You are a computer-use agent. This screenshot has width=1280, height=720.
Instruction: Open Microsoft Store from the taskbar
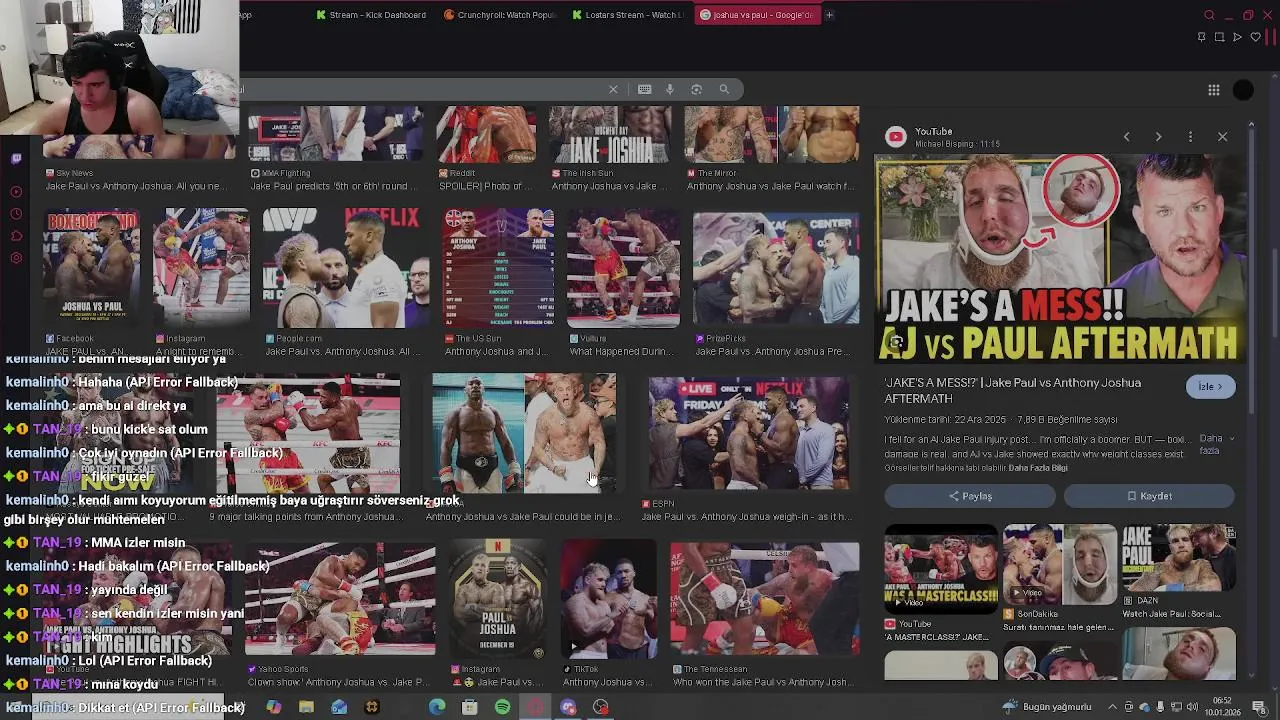click(469, 707)
